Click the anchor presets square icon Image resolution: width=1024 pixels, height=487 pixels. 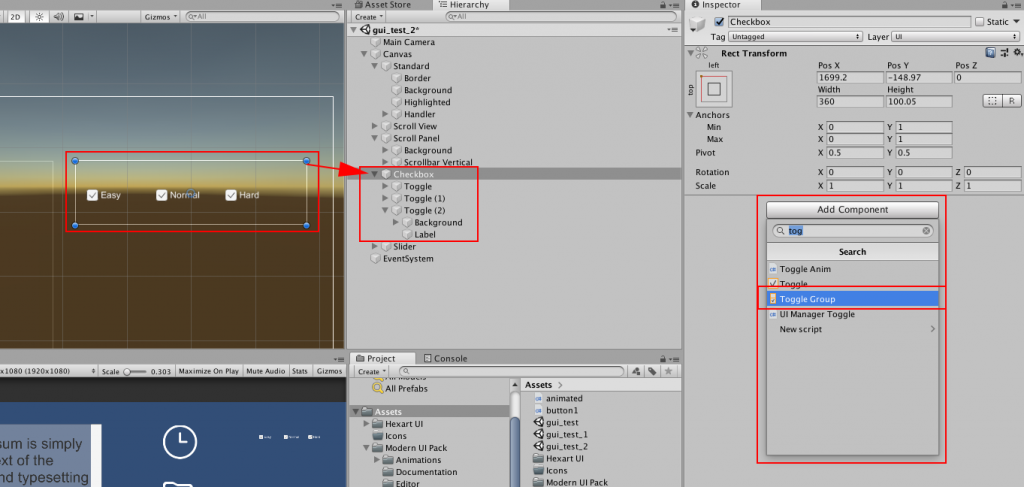[x=712, y=89]
